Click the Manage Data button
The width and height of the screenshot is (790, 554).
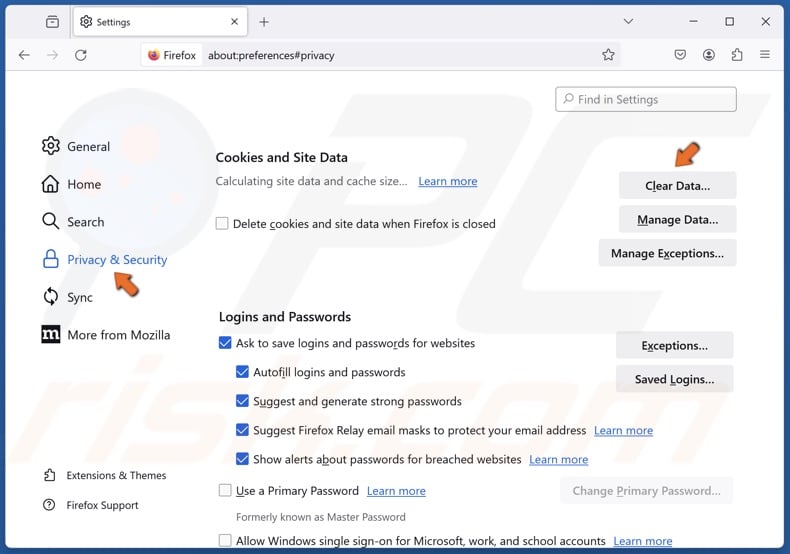pos(677,220)
